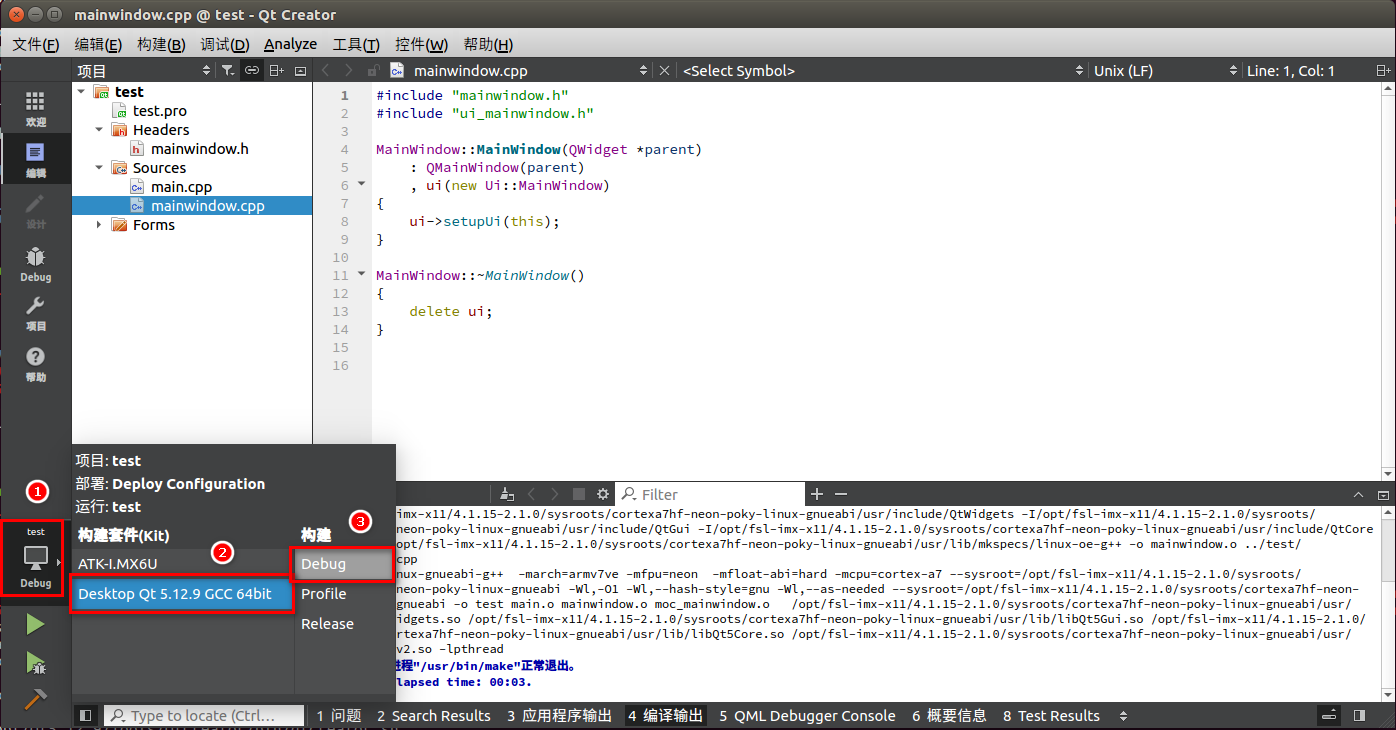Toggle synchronize-with-editor chain link icon
The width and height of the screenshot is (1396, 730).
(x=251, y=70)
